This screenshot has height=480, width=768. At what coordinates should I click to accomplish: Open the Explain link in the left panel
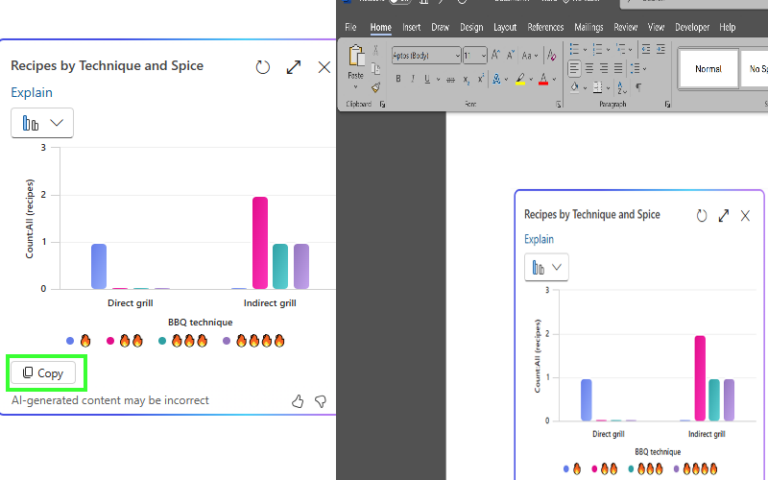click(31, 93)
